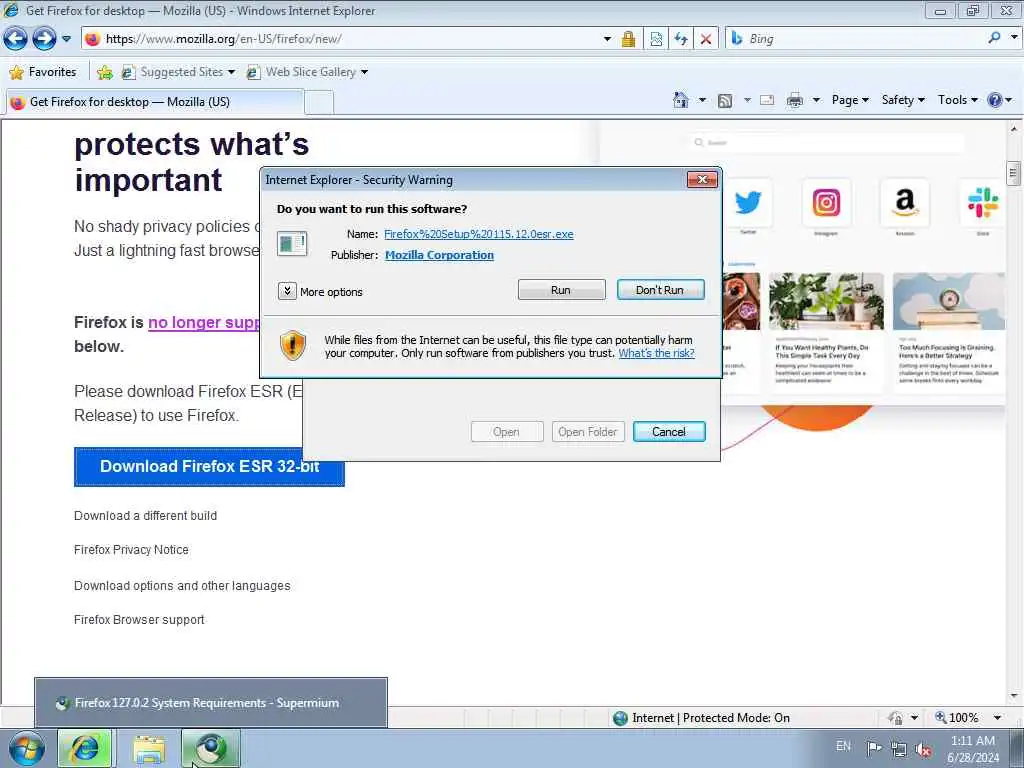1024x768 pixels.
Task: Open the Page menu
Action: (x=850, y=100)
